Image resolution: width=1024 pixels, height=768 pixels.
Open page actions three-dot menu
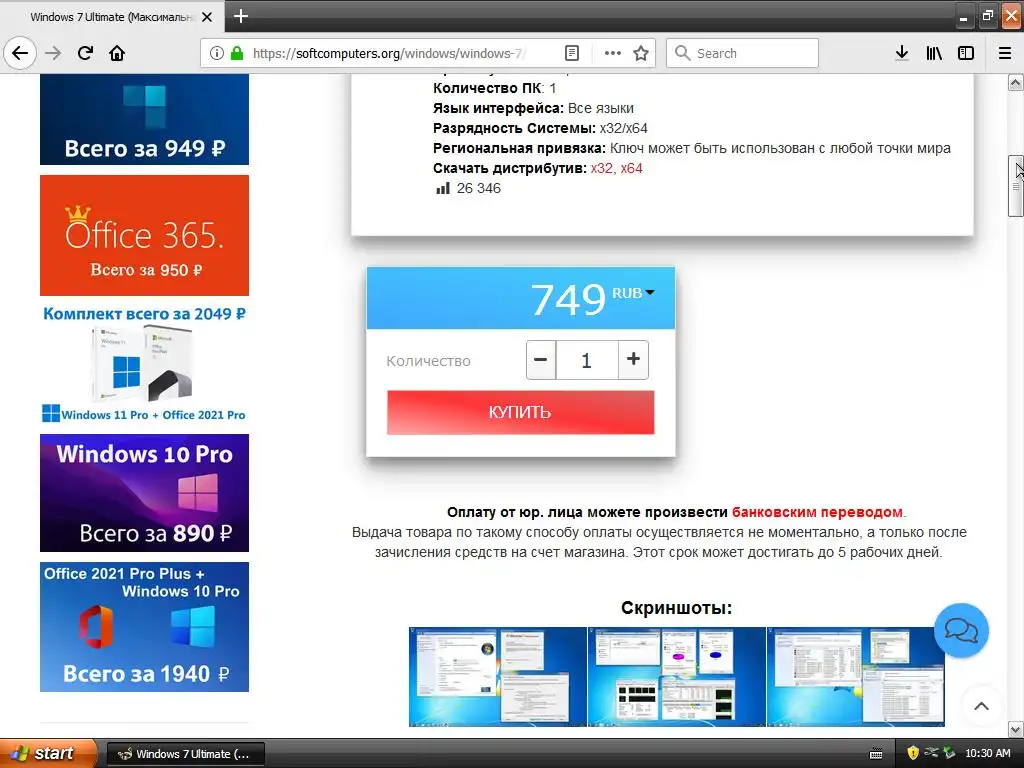point(613,53)
